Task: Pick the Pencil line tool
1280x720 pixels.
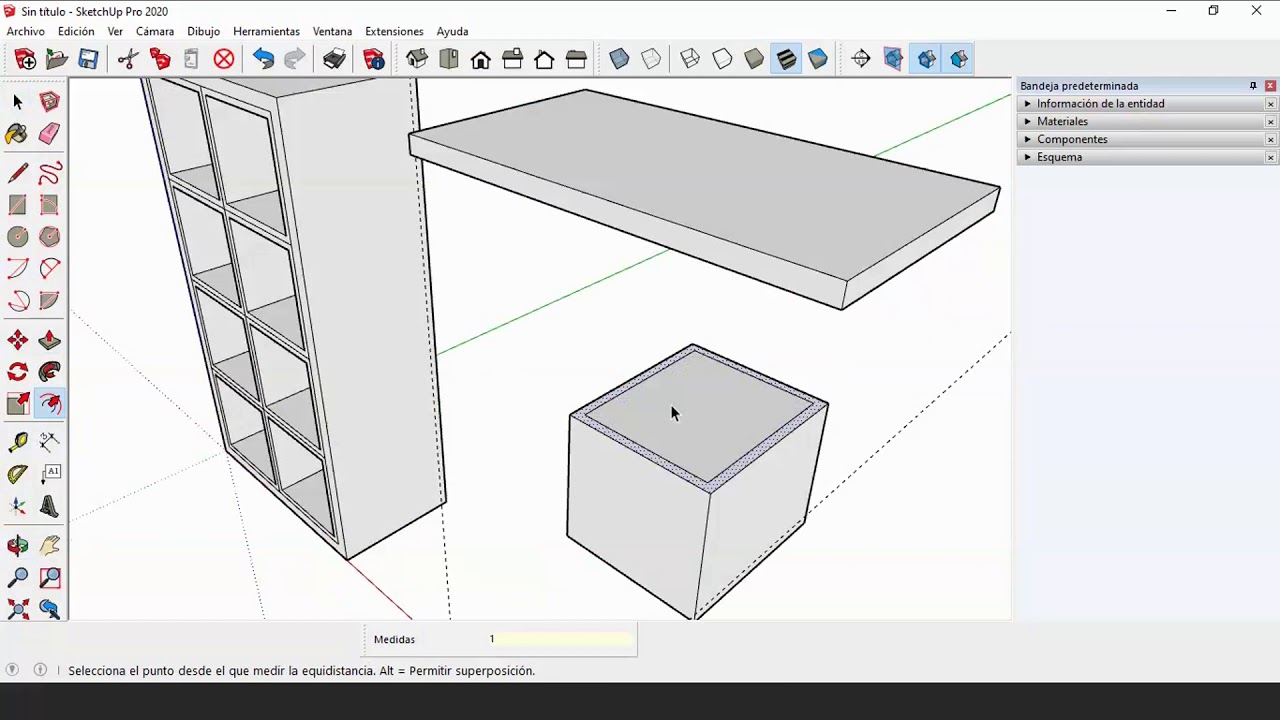Action: tap(17, 174)
